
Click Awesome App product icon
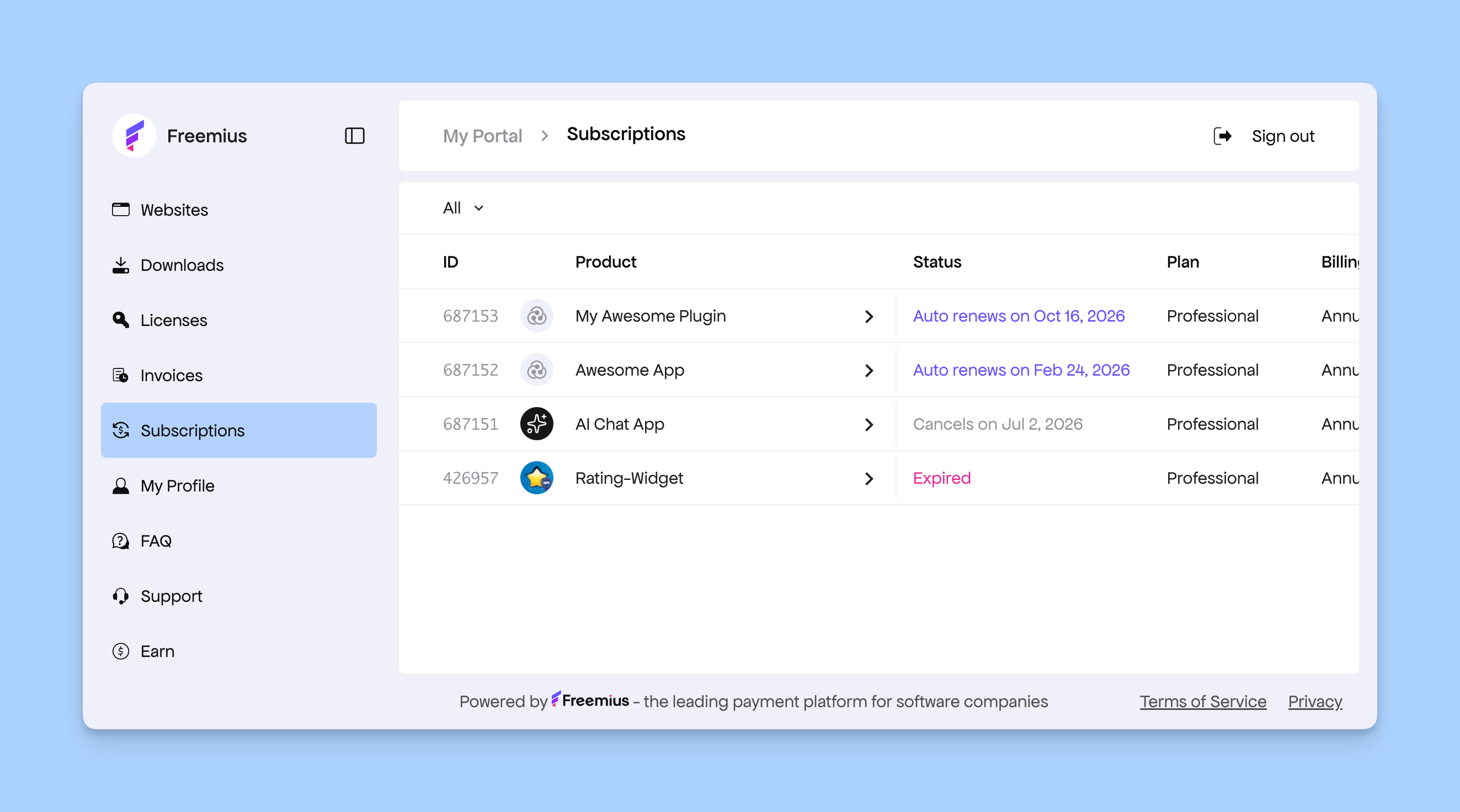click(x=536, y=370)
